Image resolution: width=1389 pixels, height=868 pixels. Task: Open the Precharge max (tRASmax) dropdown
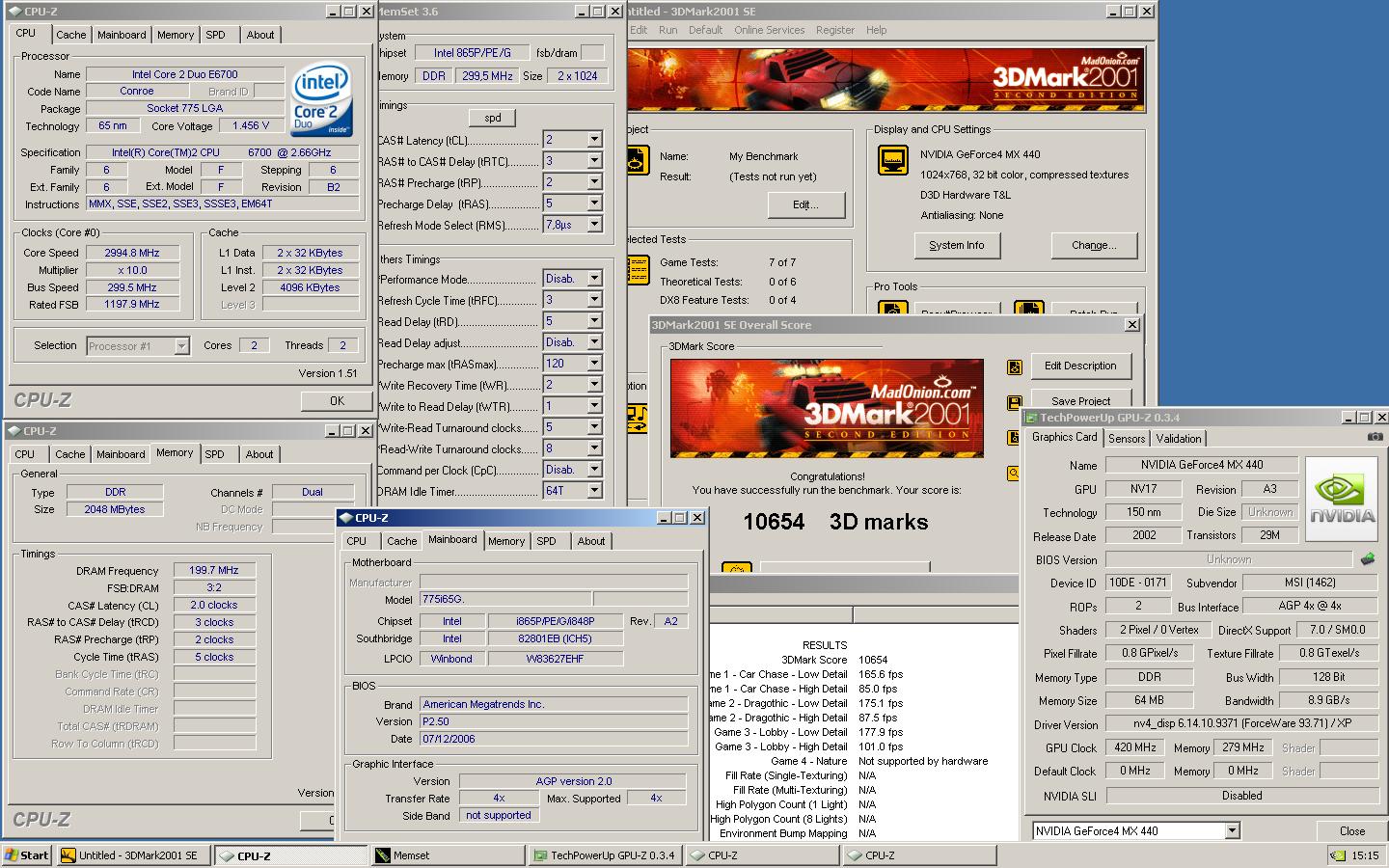tap(594, 364)
